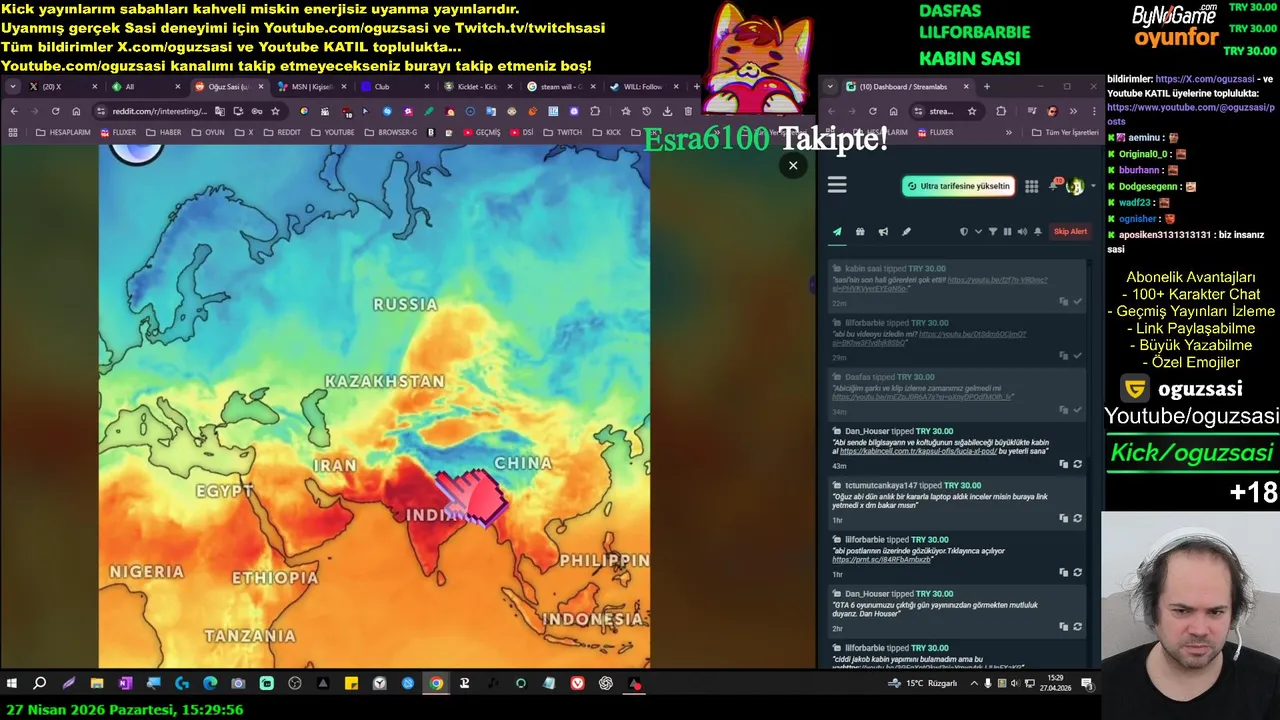Image resolution: width=1280 pixels, height=720 pixels.
Task: Open the YOUTUBE bookmark folder
Action: click(x=332, y=132)
